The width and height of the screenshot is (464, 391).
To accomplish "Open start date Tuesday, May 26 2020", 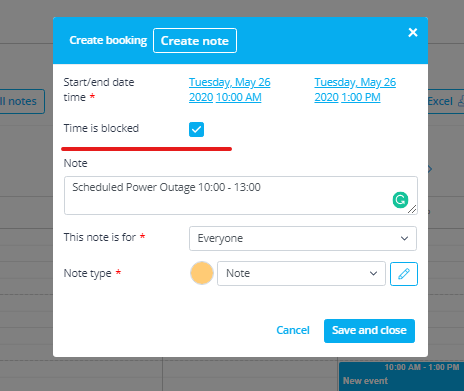I will tap(230, 89).
